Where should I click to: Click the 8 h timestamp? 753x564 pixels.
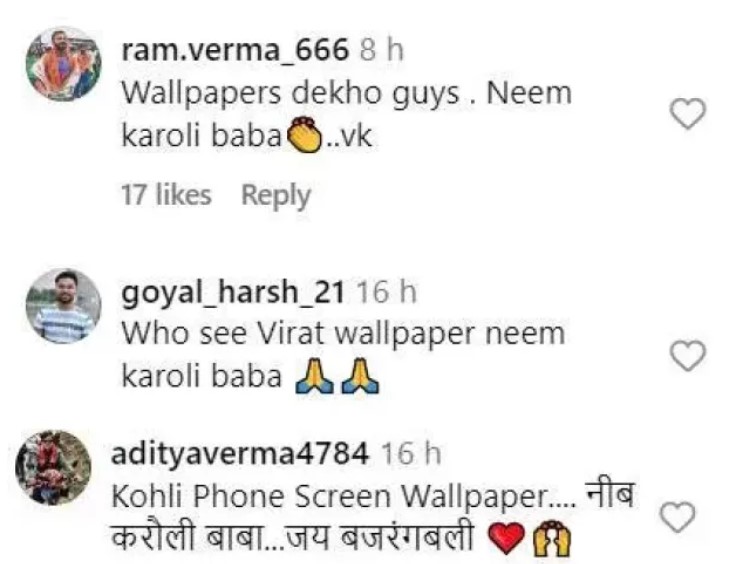(x=382, y=50)
